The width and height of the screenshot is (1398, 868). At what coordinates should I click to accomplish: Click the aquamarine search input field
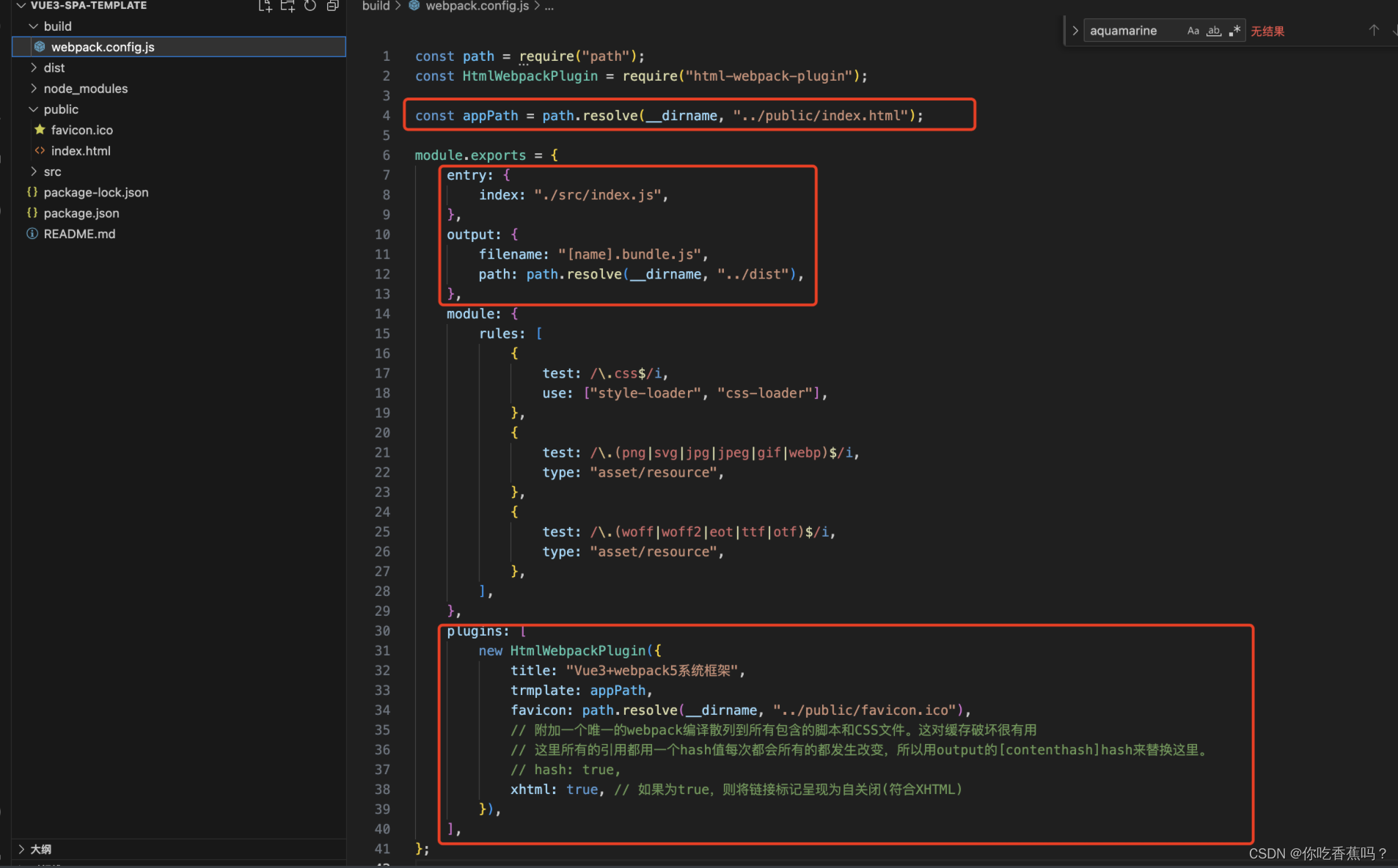[x=1133, y=31]
